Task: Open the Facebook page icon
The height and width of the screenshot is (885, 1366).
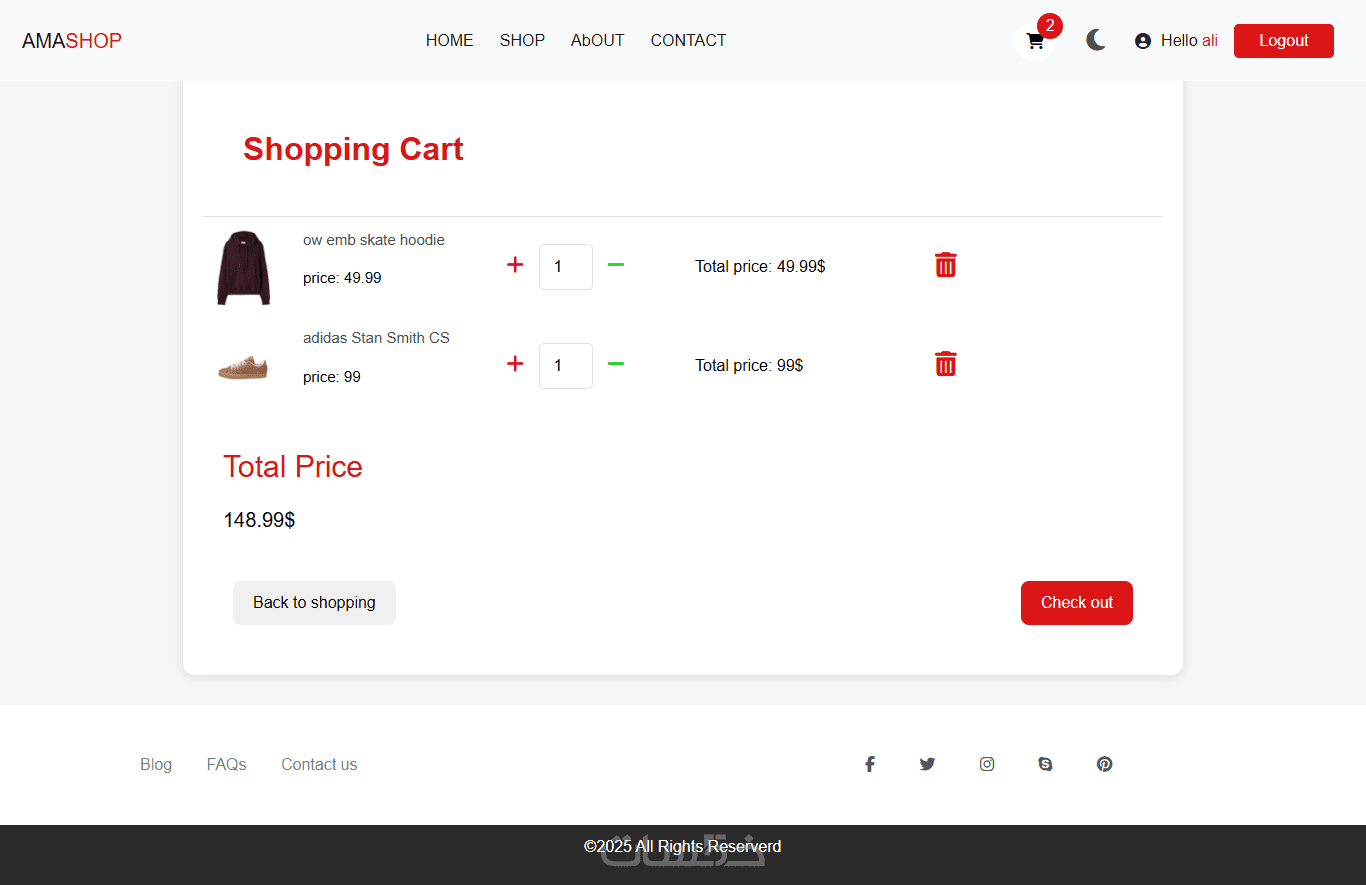Action: click(x=870, y=764)
